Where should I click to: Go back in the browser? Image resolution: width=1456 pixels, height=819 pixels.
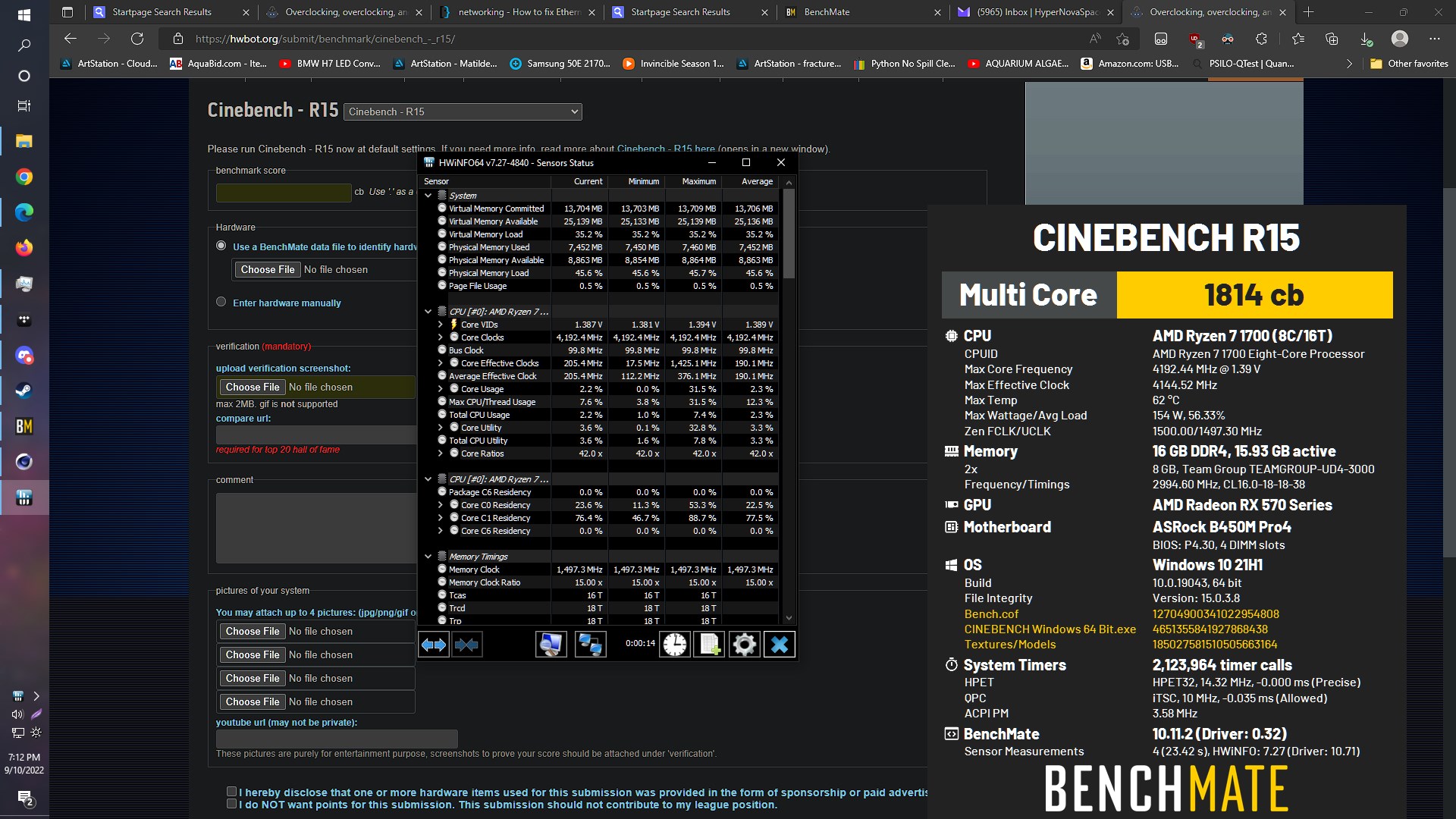(x=71, y=39)
